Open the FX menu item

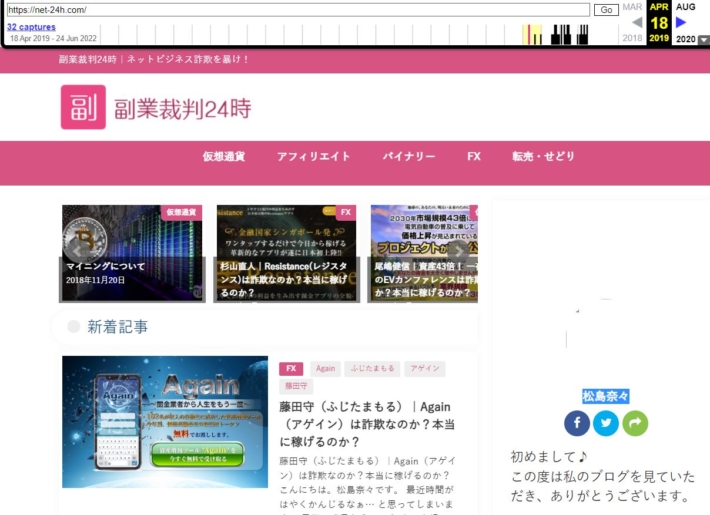click(474, 156)
